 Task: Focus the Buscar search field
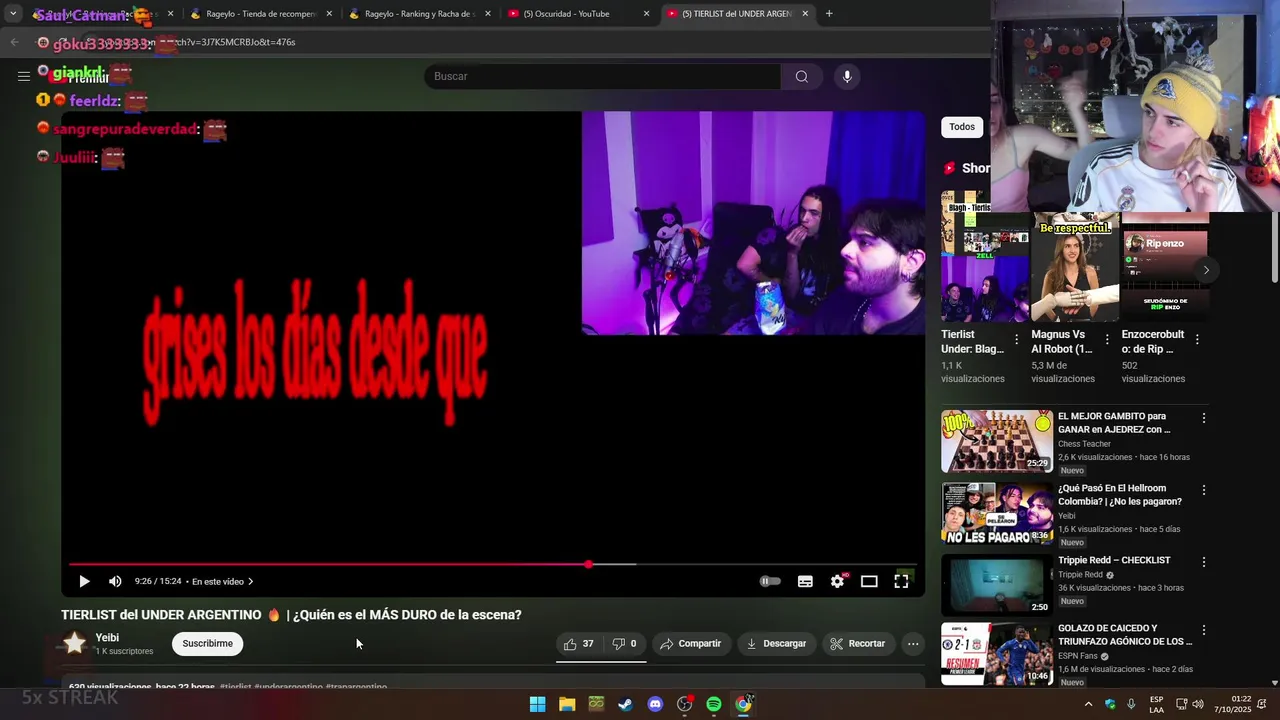point(602,77)
